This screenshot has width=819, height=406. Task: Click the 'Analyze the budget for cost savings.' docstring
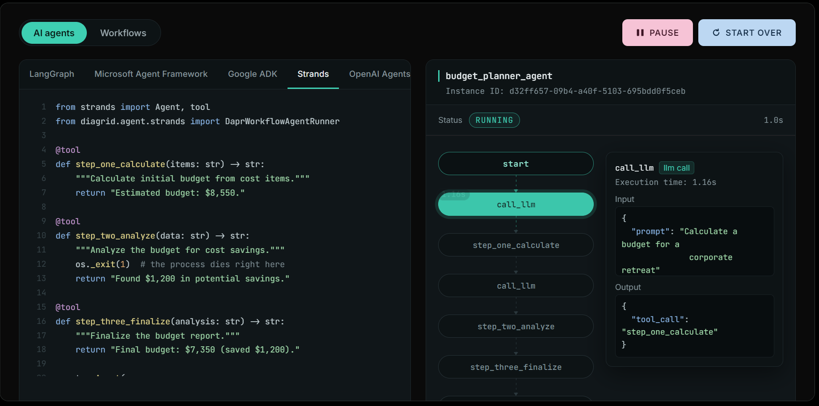coord(180,250)
